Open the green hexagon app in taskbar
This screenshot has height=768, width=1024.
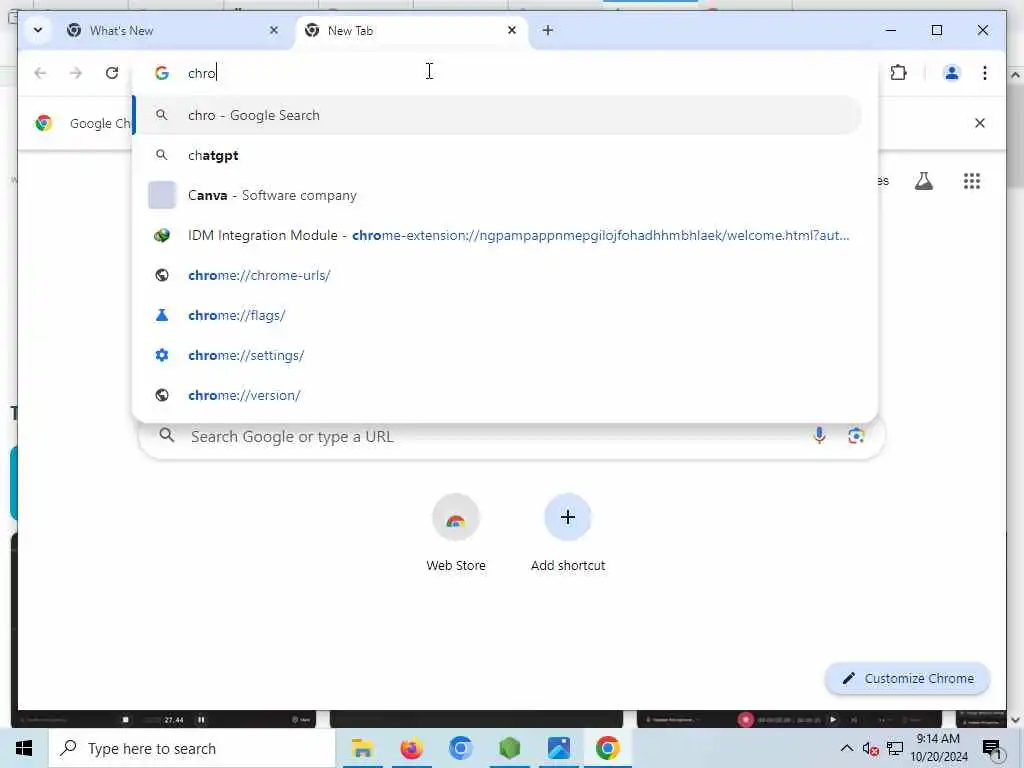[x=509, y=748]
